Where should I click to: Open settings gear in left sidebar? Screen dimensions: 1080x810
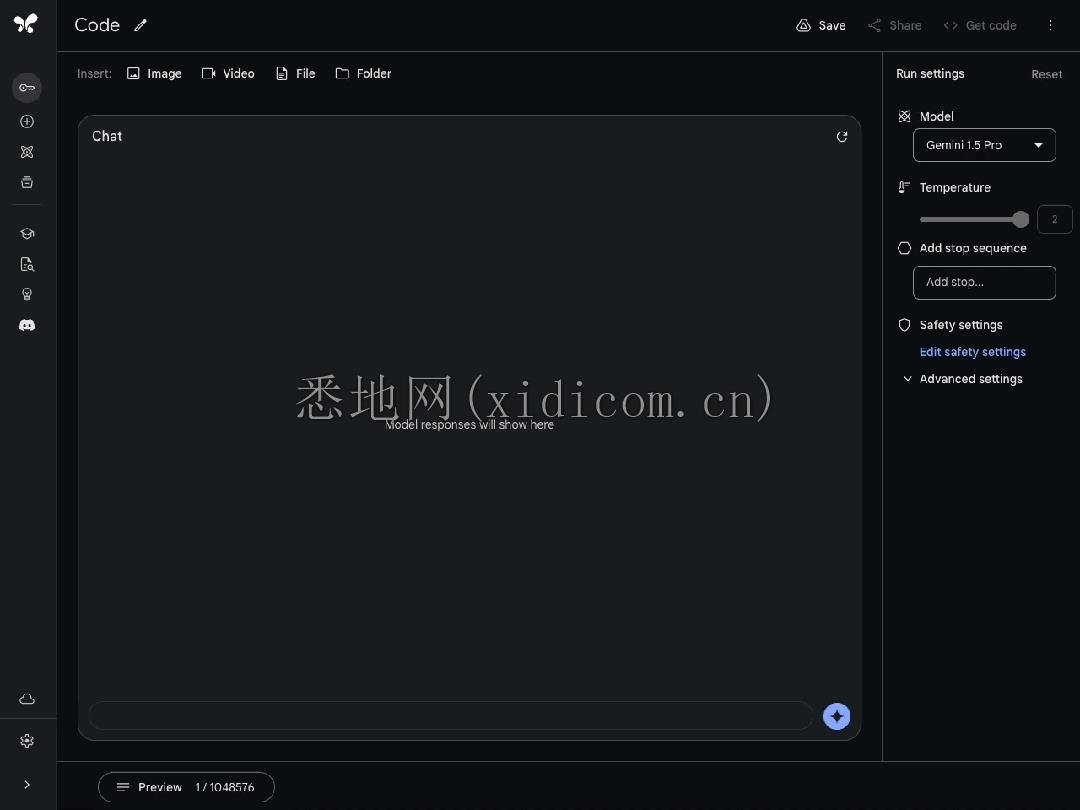pyautogui.click(x=27, y=741)
